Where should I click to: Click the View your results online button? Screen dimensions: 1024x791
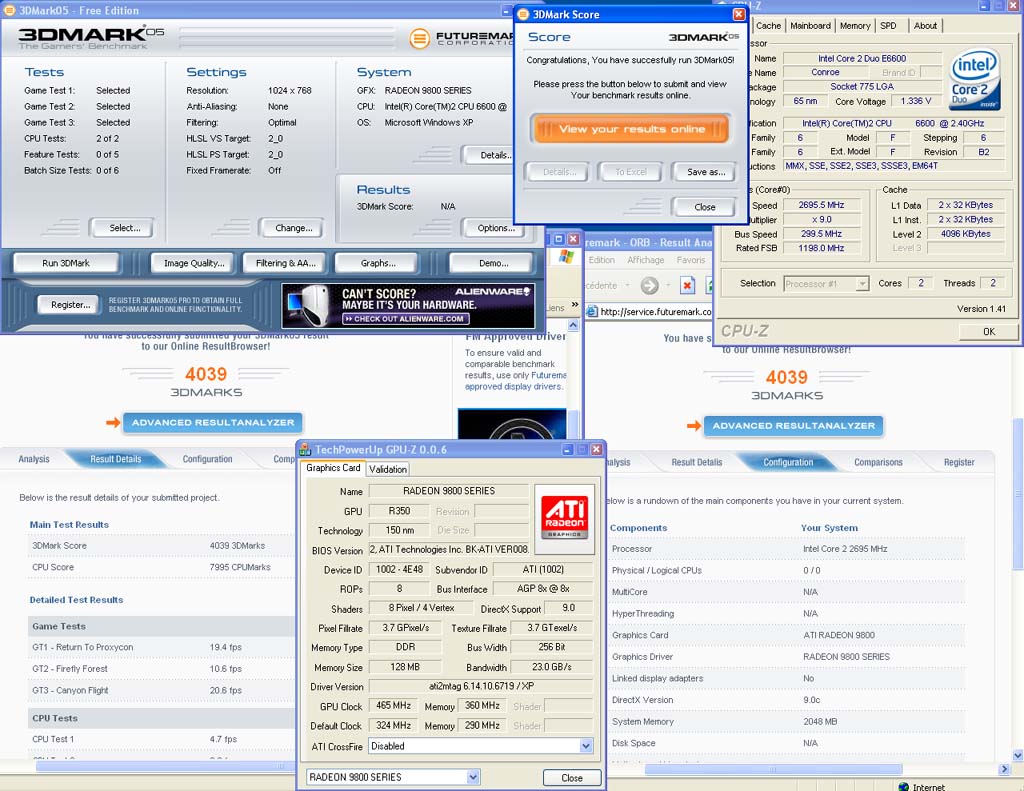[631, 129]
